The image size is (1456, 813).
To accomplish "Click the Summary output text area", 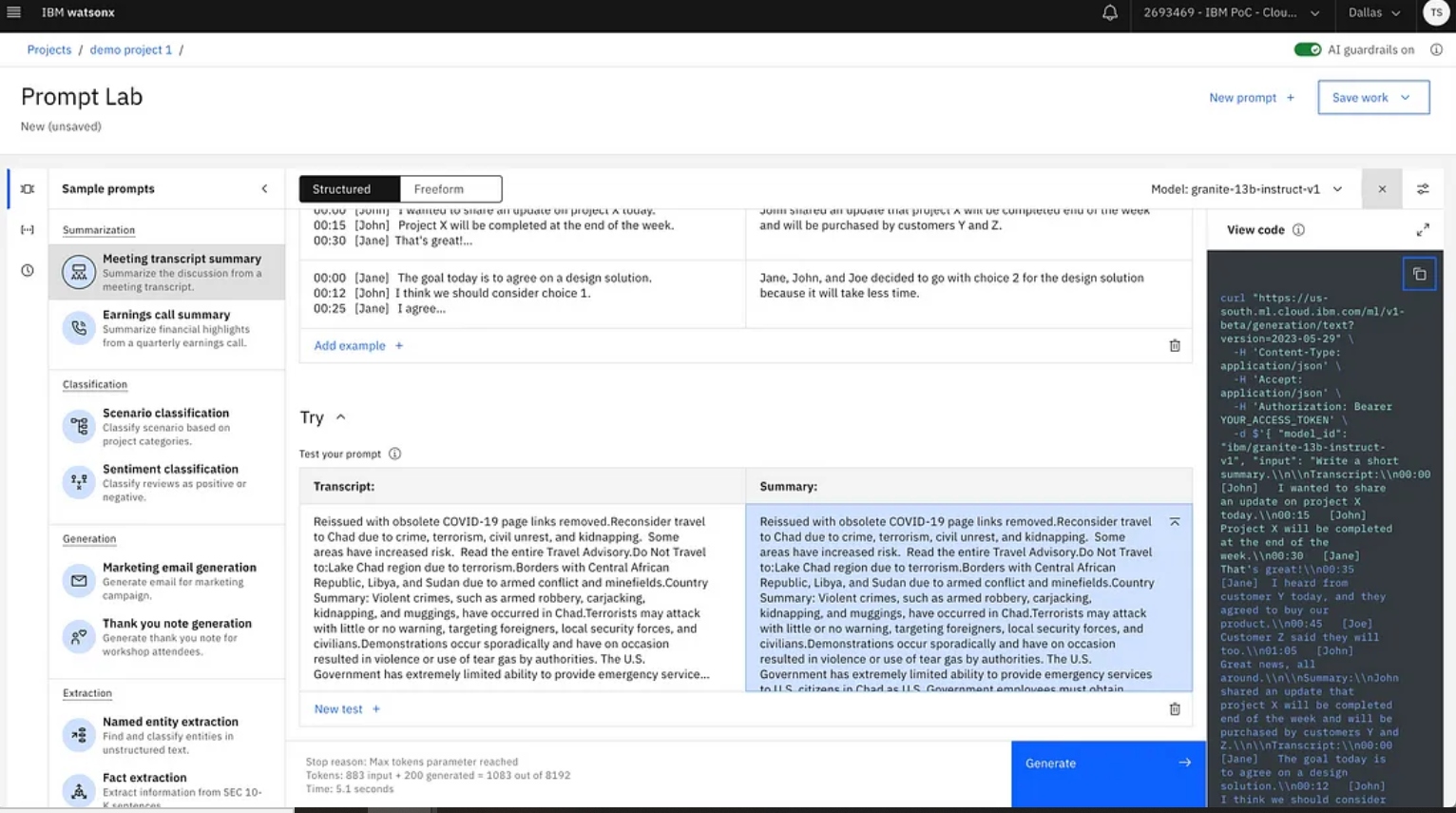I will pos(968,597).
